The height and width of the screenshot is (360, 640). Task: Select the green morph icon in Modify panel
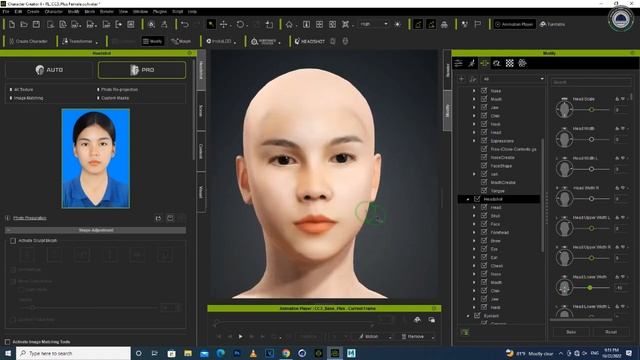[x=484, y=63]
